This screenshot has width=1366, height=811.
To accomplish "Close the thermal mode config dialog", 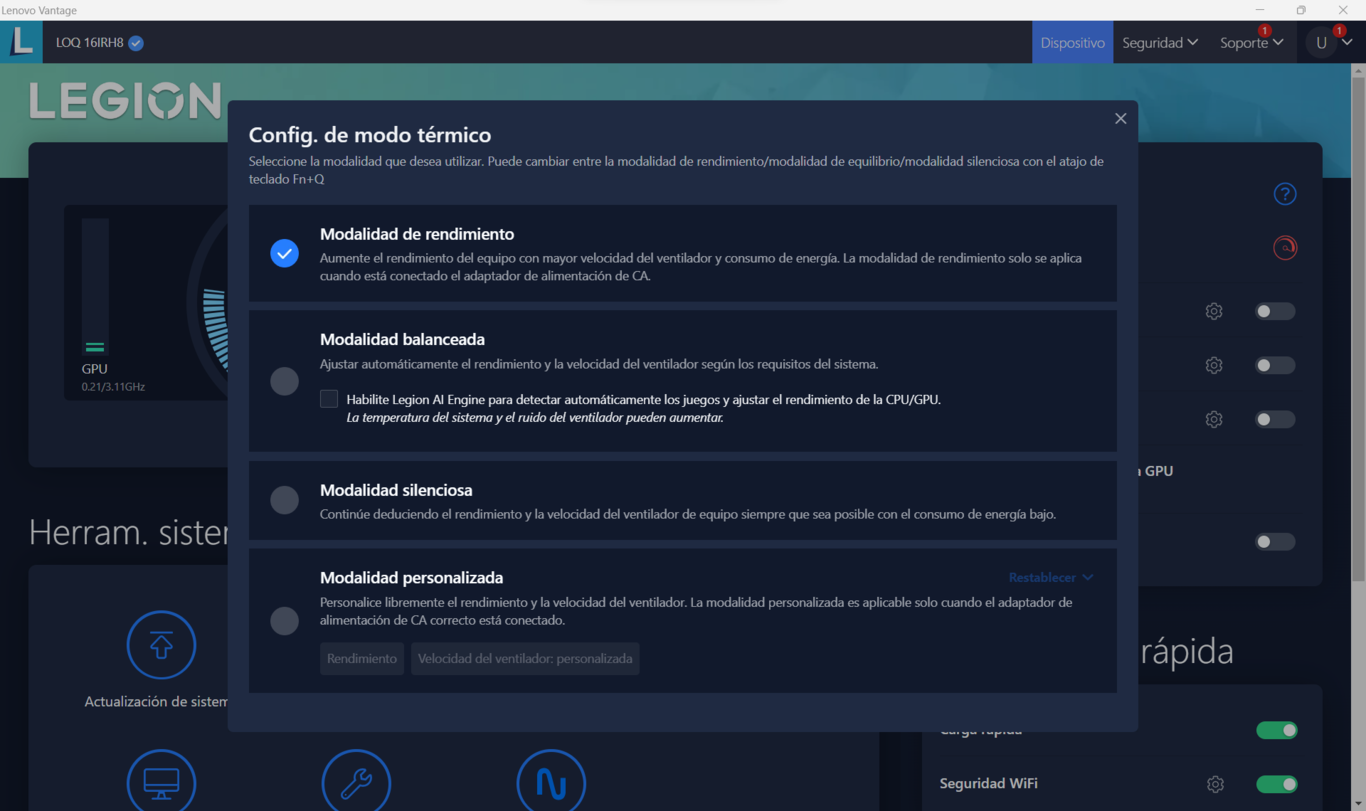I will pos(1120,118).
